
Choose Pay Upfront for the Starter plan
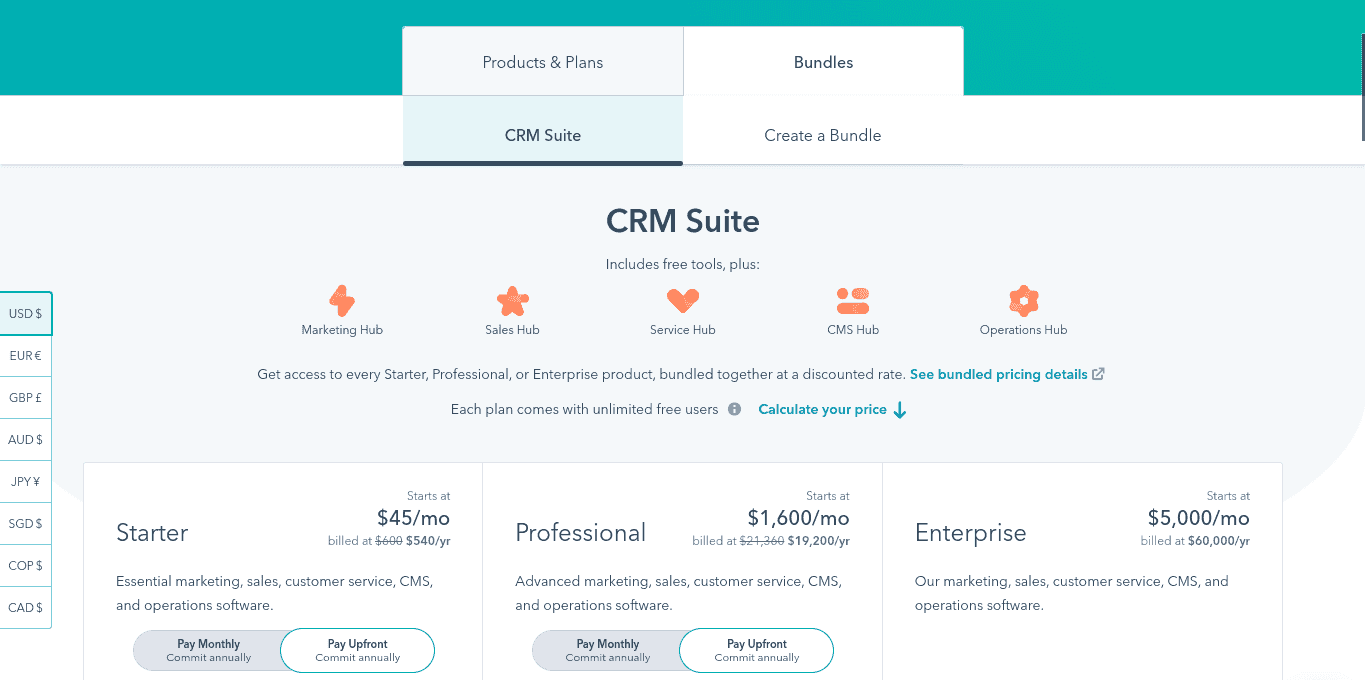pyautogui.click(x=358, y=650)
